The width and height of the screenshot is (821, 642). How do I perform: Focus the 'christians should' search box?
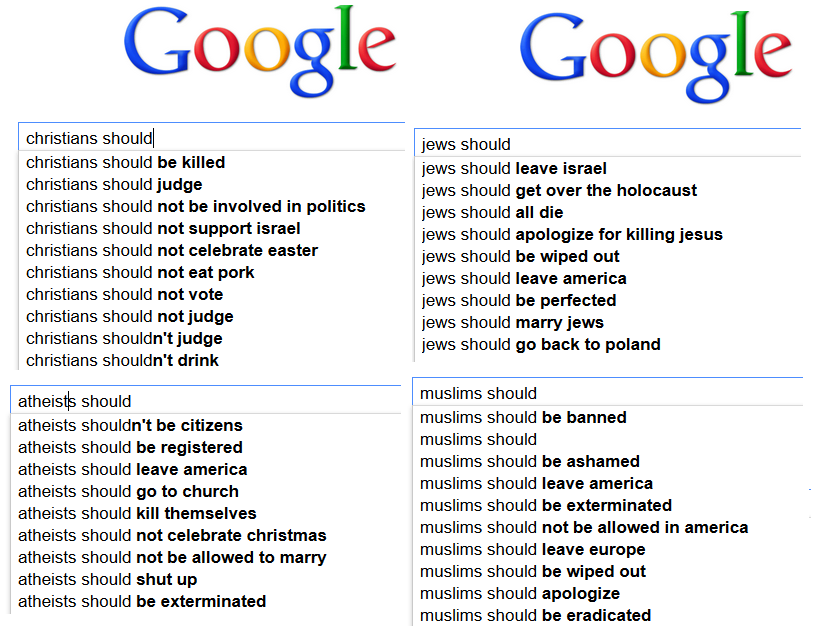point(210,138)
